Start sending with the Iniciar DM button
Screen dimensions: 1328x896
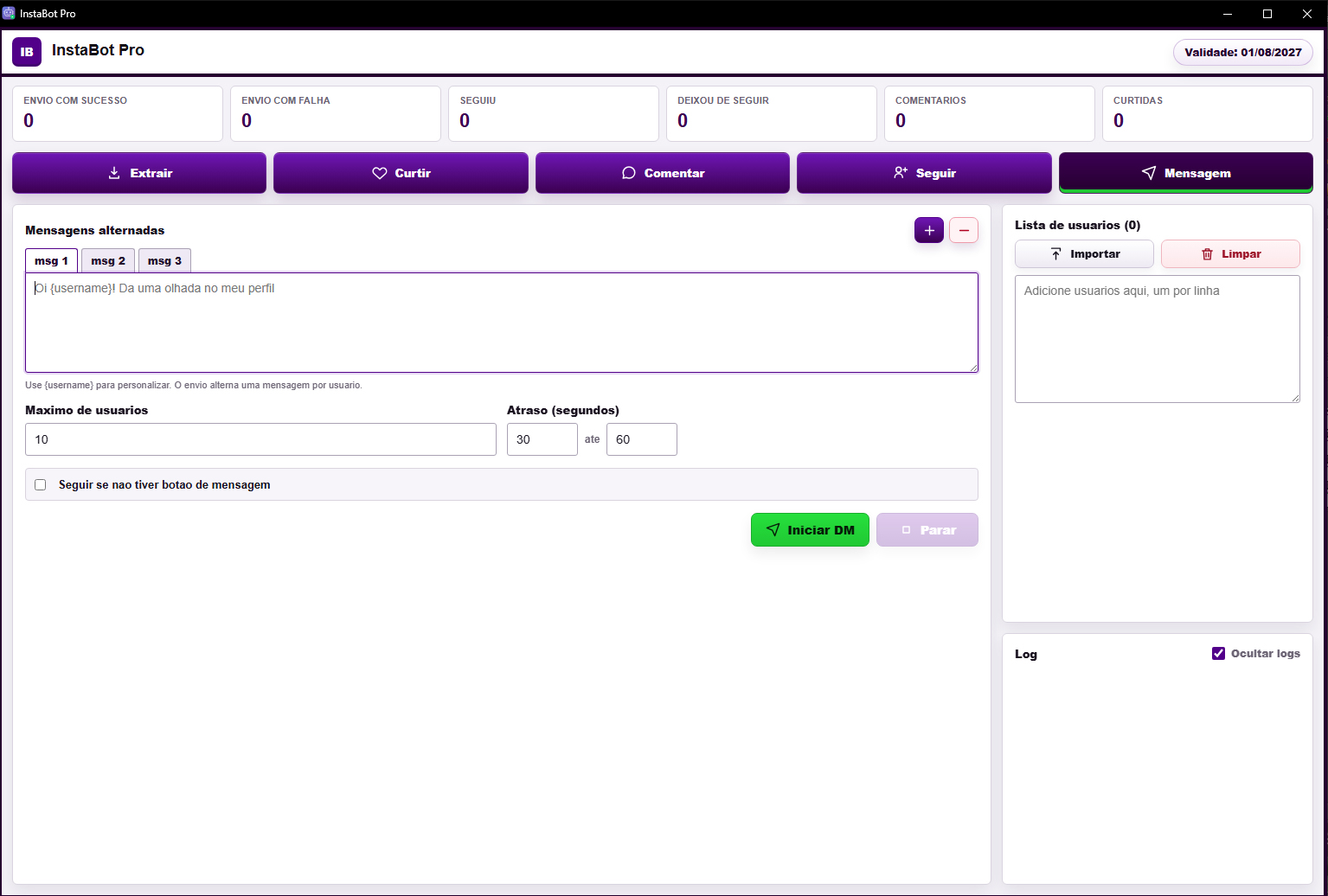[810, 530]
